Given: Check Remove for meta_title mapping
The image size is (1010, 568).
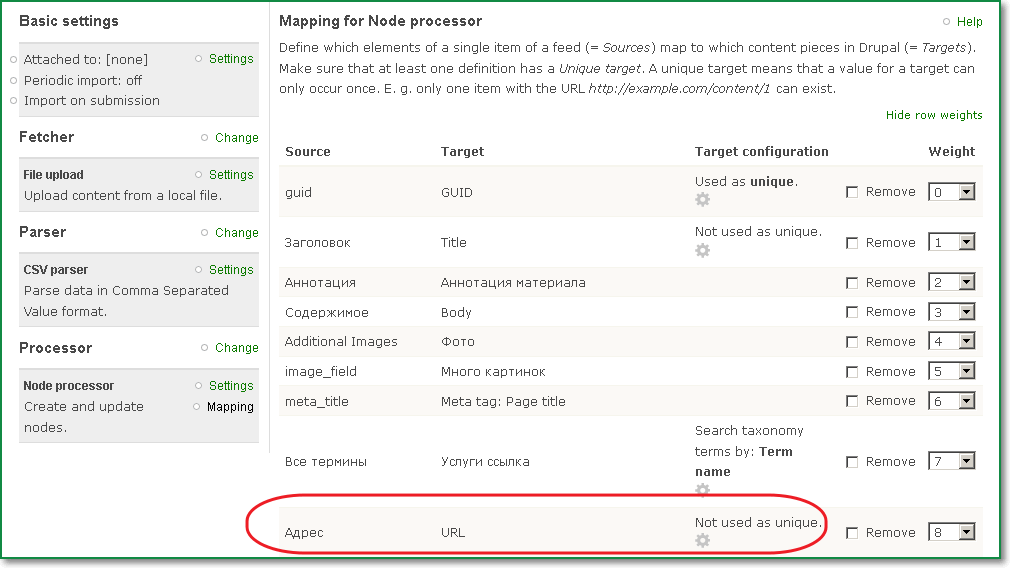Looking at the screenshot, I should coord(852,401).
